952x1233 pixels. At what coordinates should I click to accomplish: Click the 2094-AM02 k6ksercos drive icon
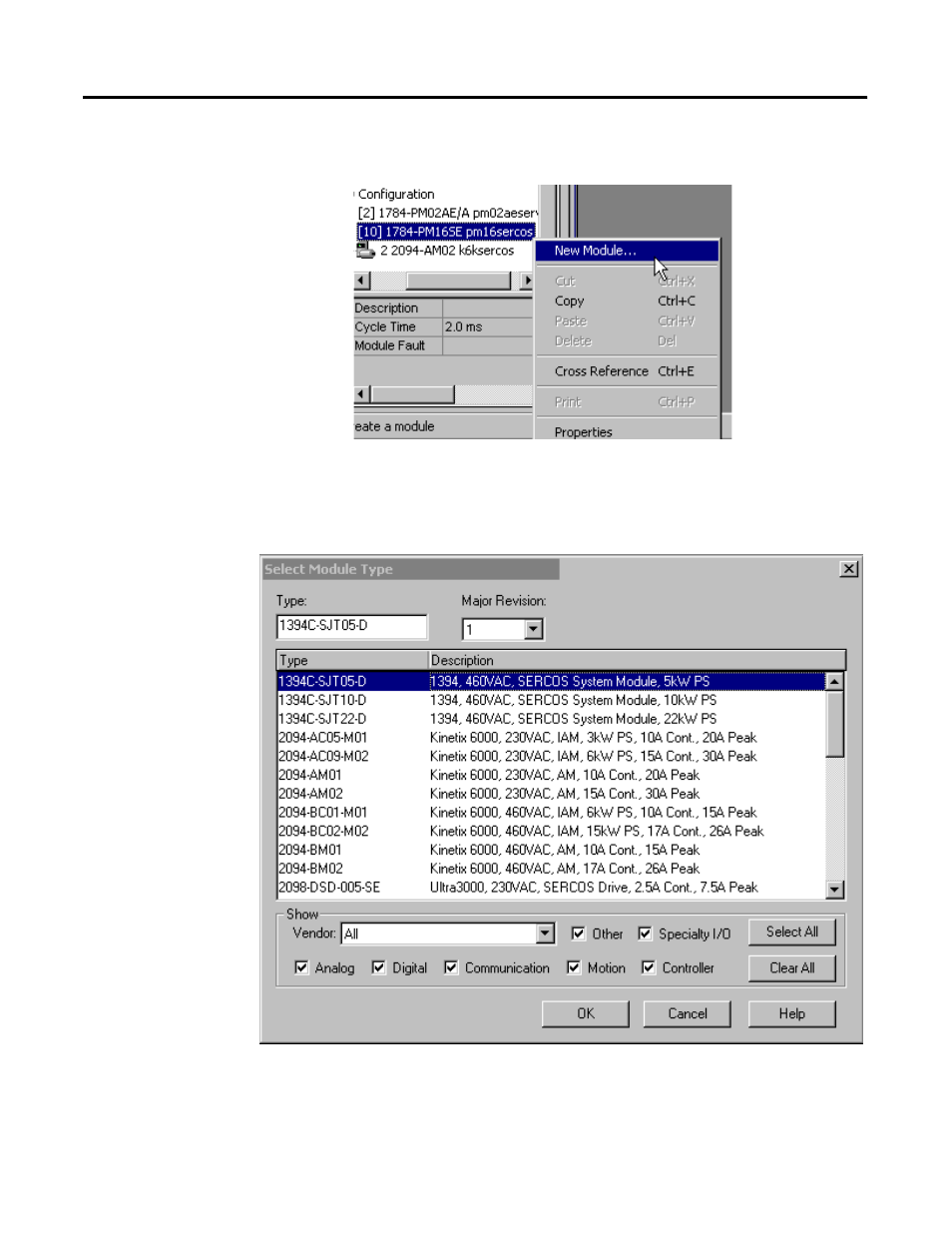[x=365, y=251]
